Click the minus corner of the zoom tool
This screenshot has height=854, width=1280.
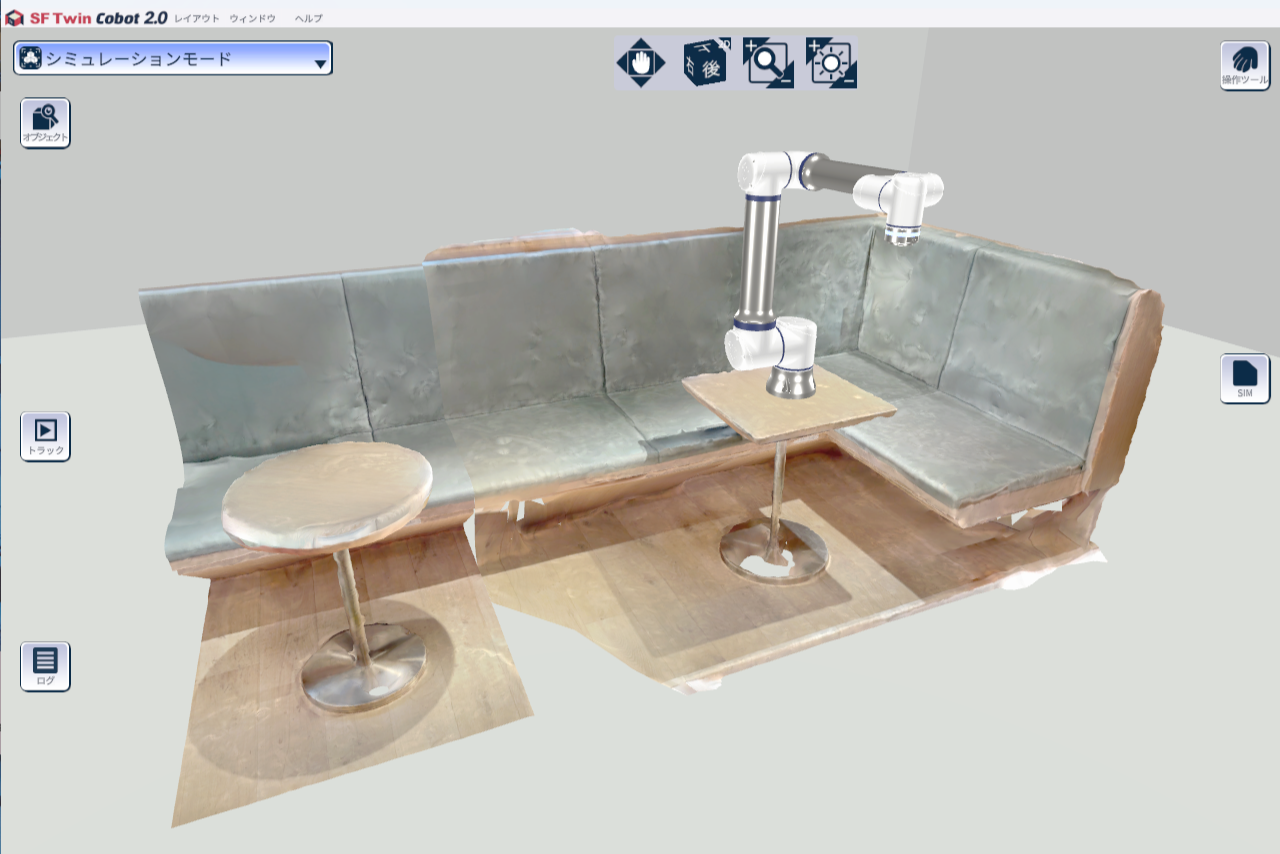tap(786, 80)
